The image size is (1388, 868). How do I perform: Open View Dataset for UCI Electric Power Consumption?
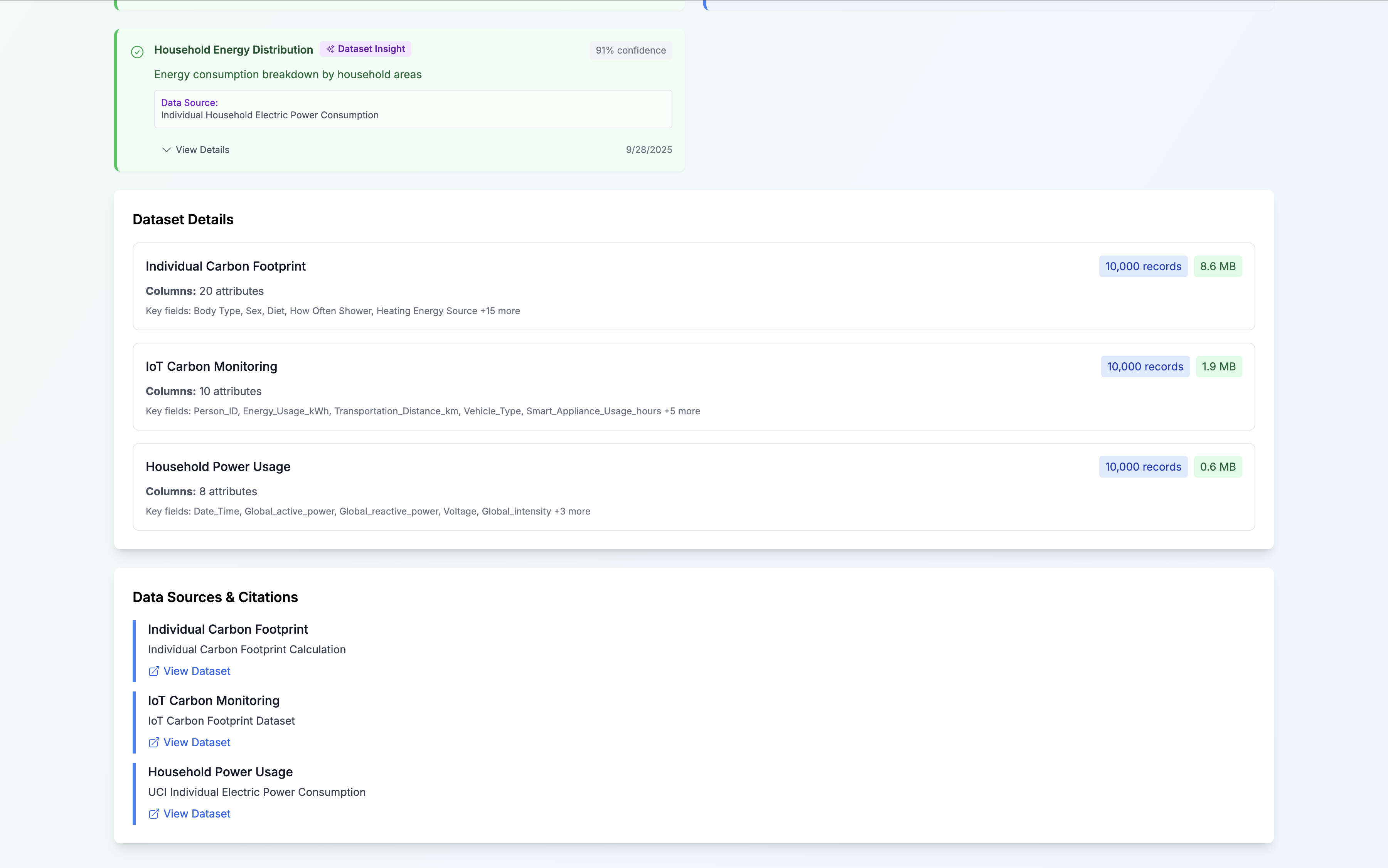tap(196, 814)
